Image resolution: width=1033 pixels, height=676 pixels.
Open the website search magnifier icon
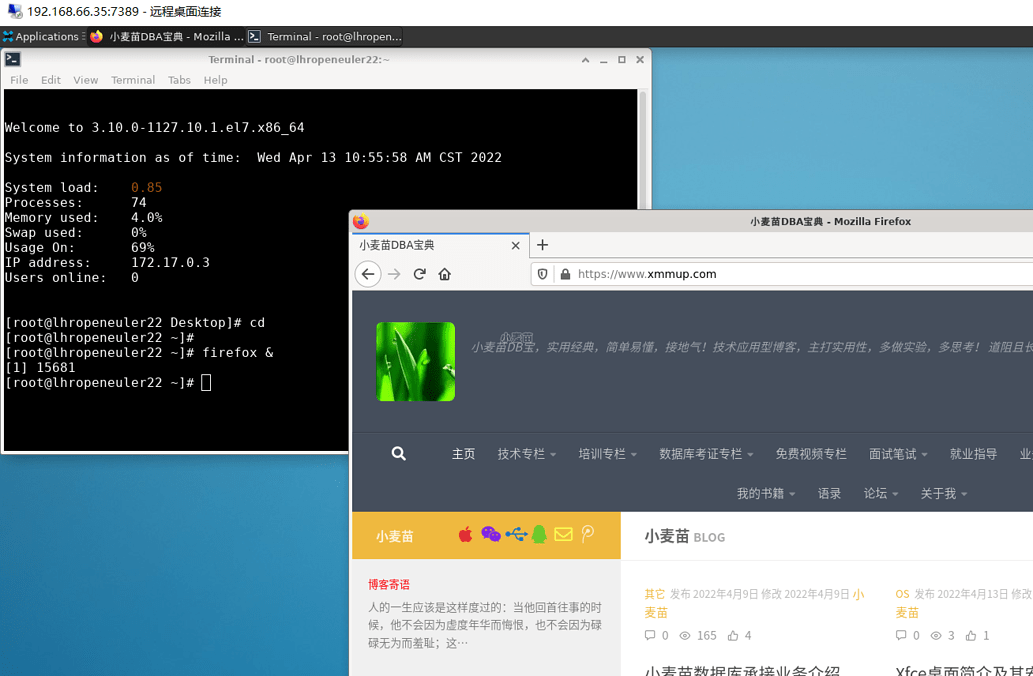(x=399, y=454)
